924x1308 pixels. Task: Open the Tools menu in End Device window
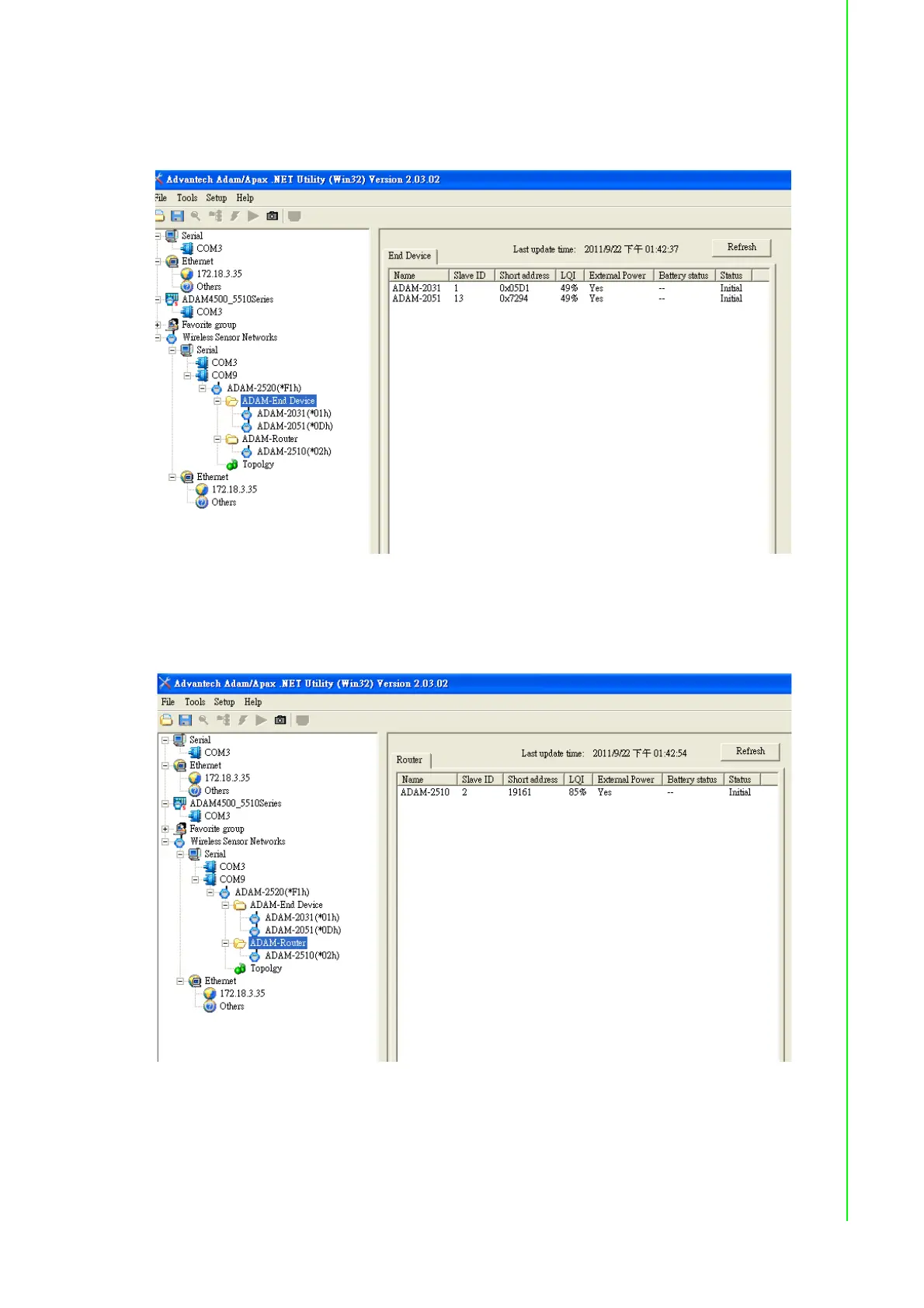coord(187,198)
